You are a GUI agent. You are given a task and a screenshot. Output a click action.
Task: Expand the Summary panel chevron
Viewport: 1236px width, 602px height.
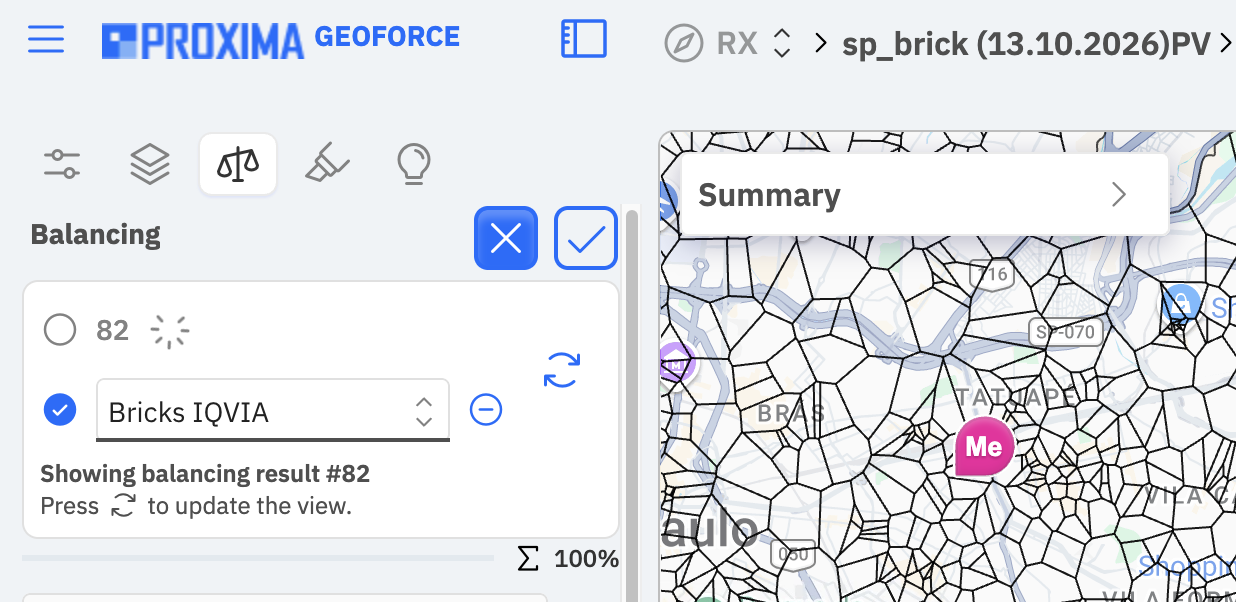pyautogui.click(x=1119, y=194)
